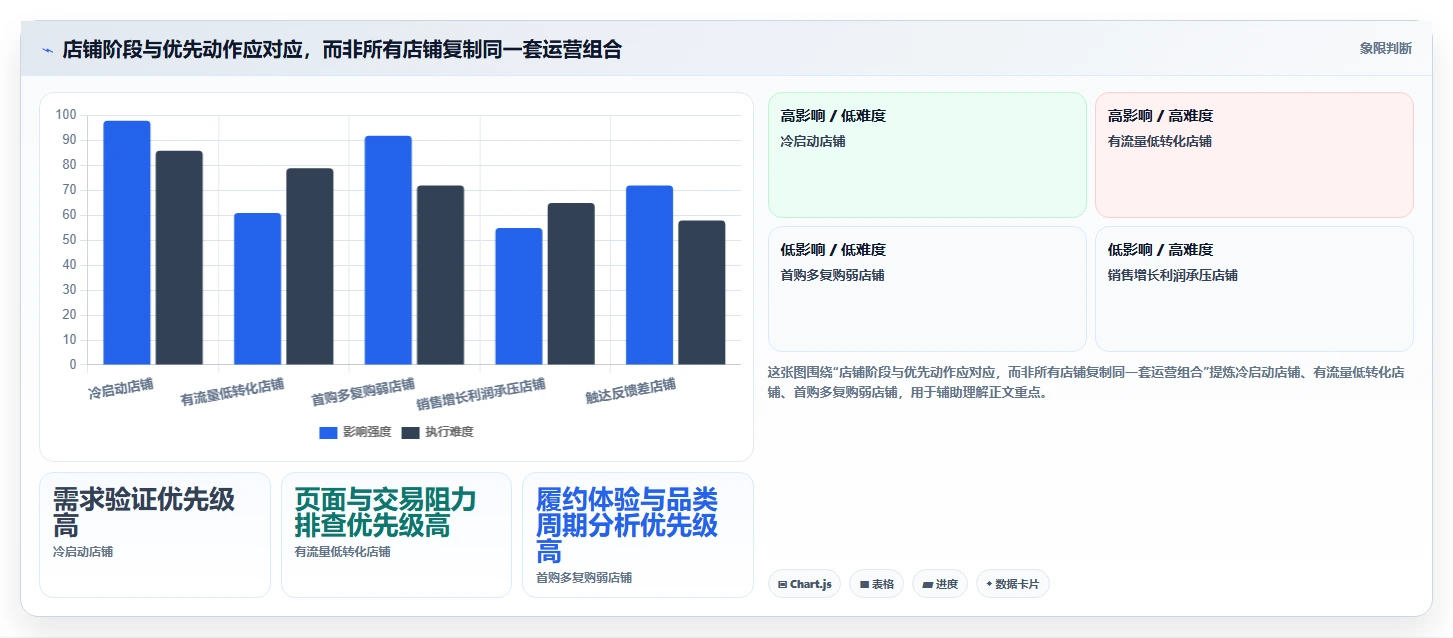Click 首购多复购弱店铺 subtitle under blue data card
This screenshot has height=638, width=1453.
tap(584, 577)
